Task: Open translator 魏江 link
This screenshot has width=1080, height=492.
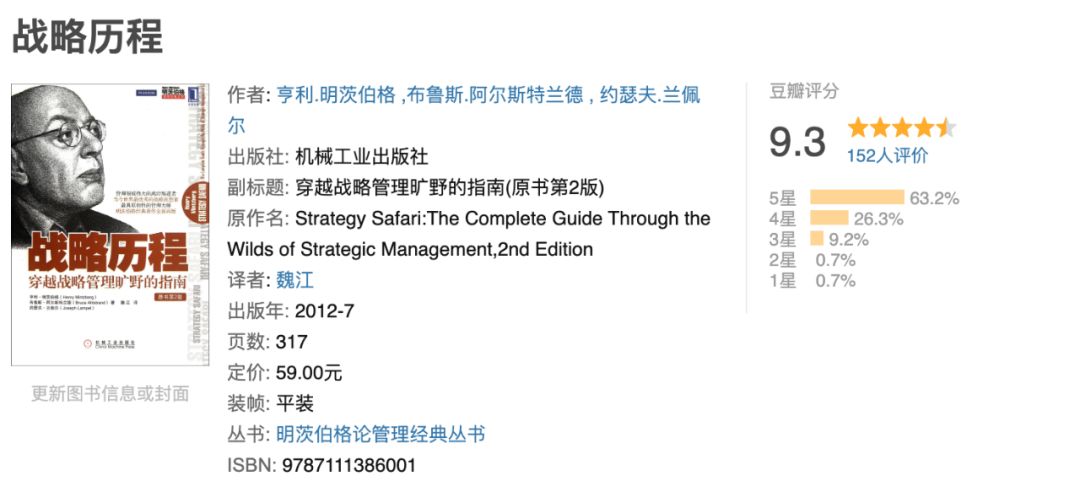Action: [x=295, y=280]
